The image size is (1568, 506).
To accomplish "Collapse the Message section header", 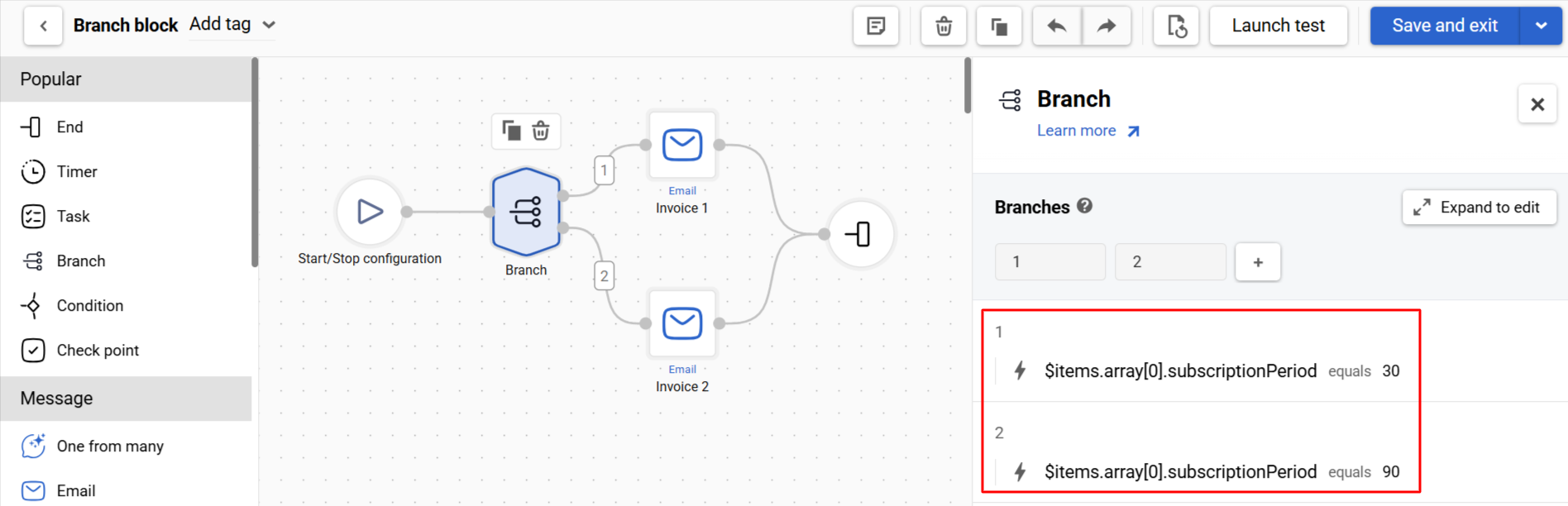I will point(126,399).
